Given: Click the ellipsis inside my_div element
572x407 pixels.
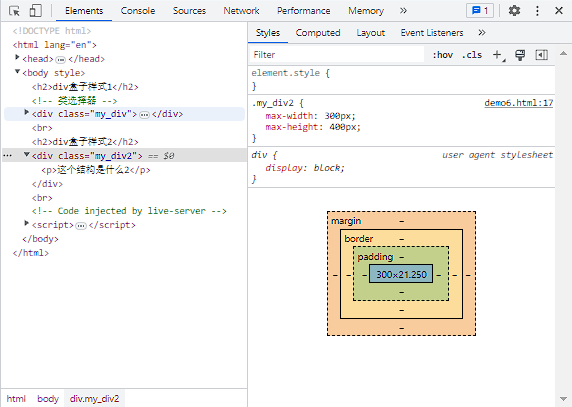Looking at the screenshot, I should (144, 115).
